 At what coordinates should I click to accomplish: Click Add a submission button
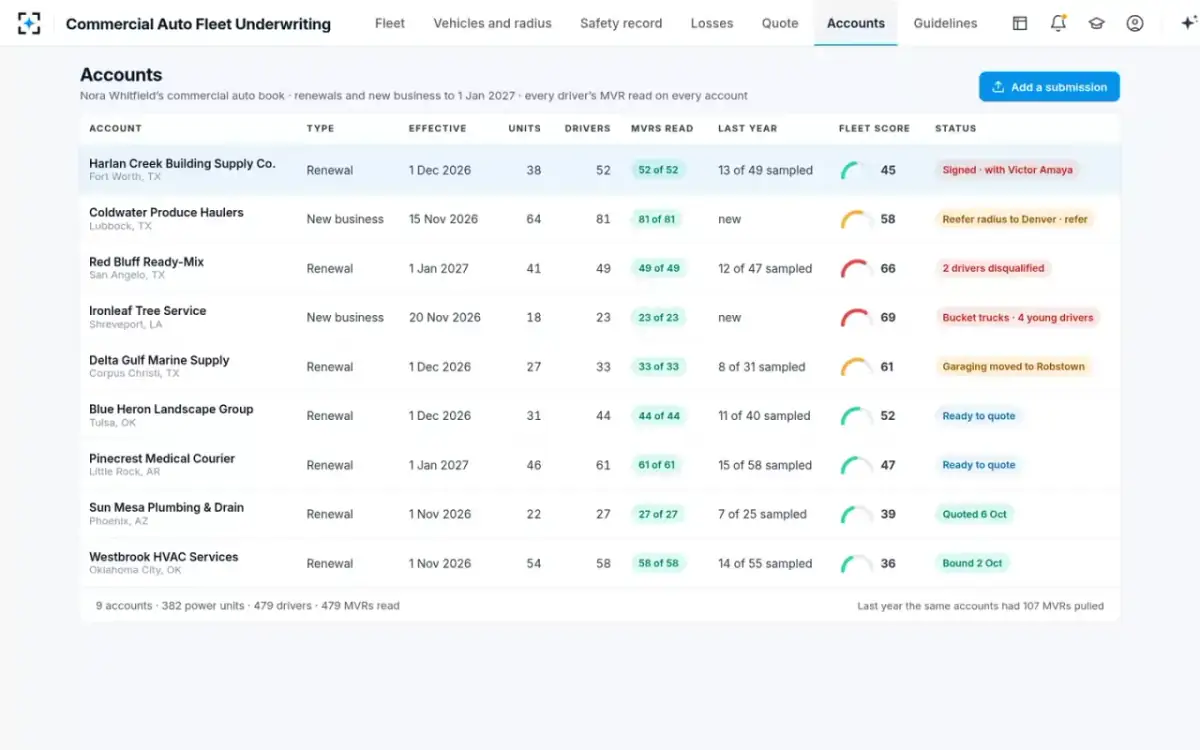[1049, 87]
